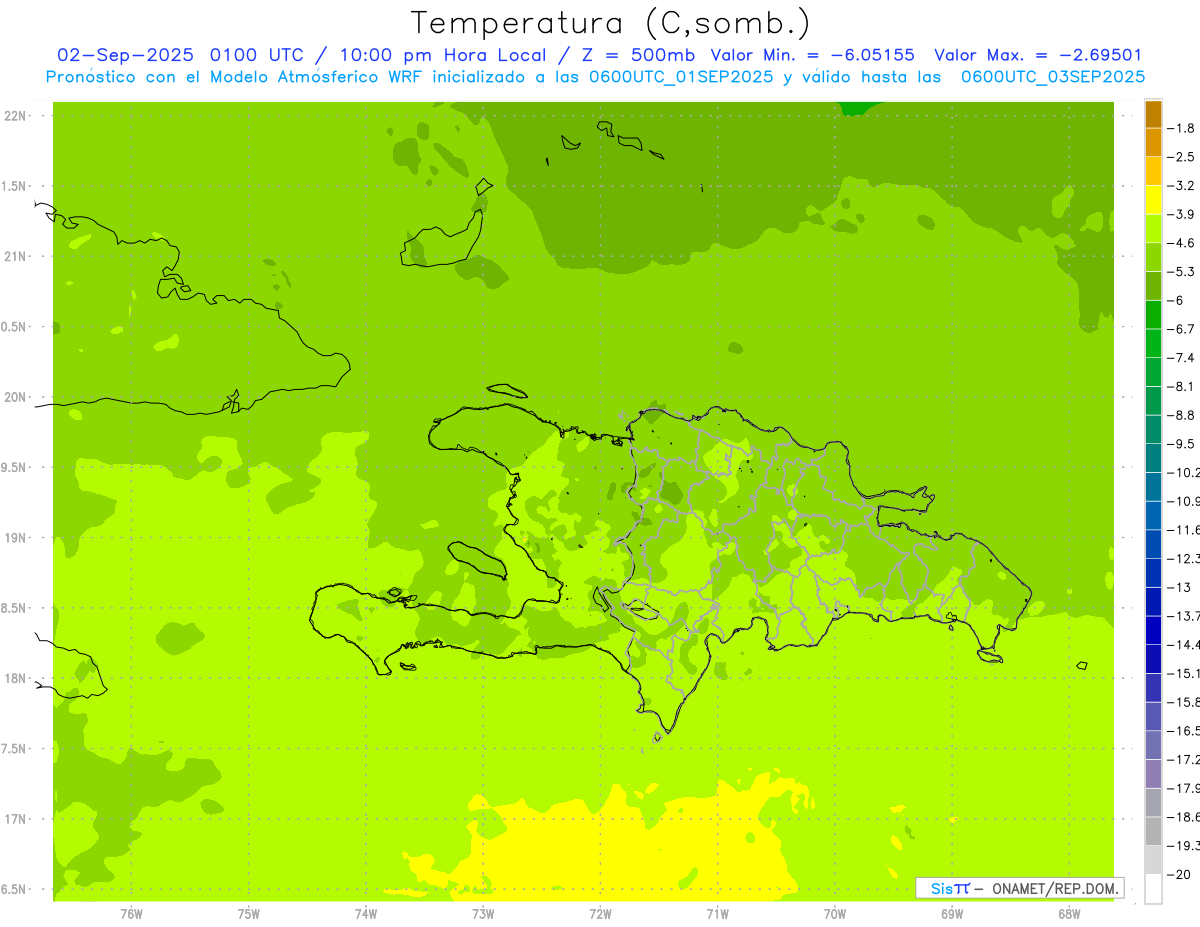Click the valid-until time "0600UTC_03SEP2025"
Screen dimensions: 1200x927
coord(1053,77)
